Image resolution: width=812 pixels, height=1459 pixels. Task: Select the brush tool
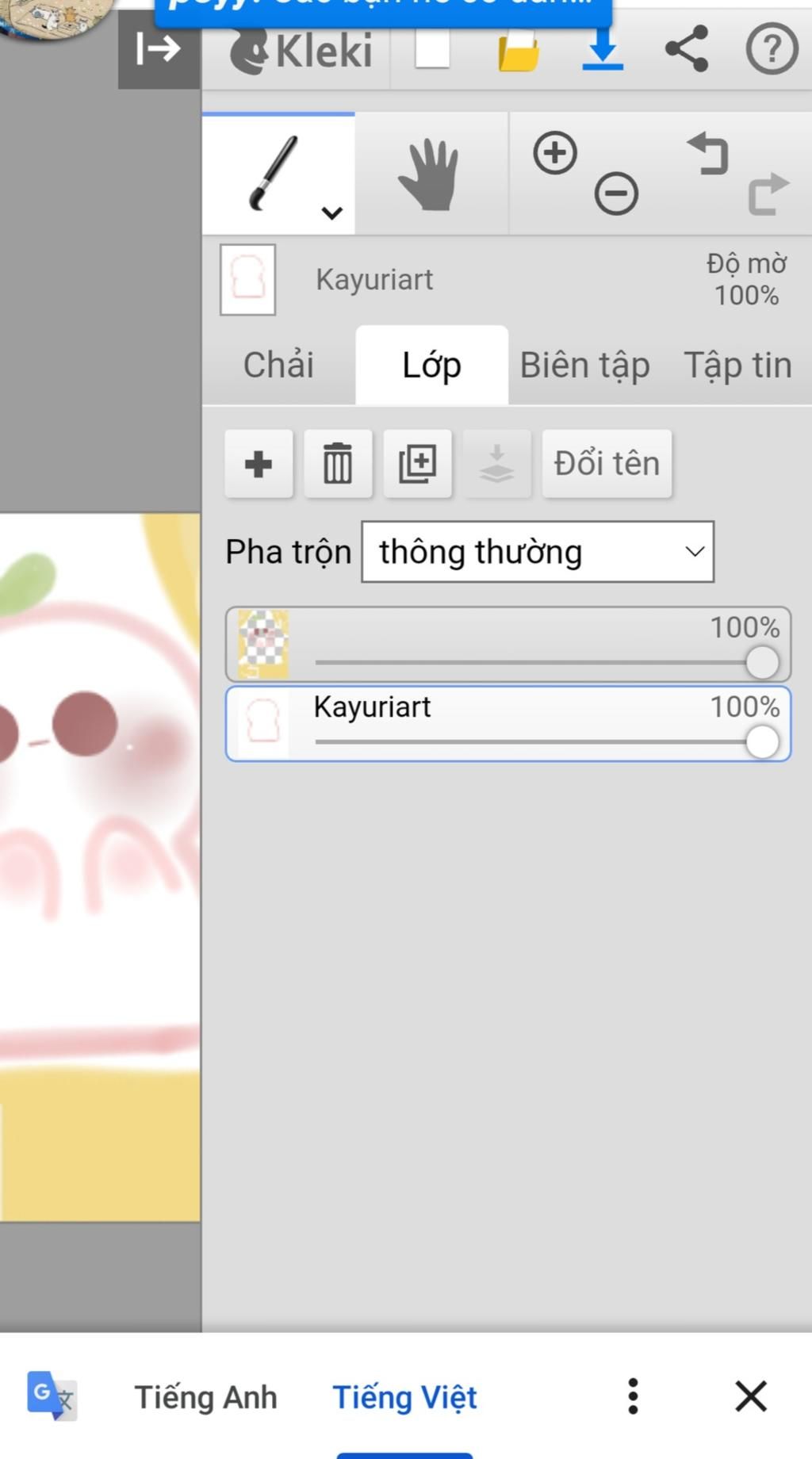pos(274,173)
